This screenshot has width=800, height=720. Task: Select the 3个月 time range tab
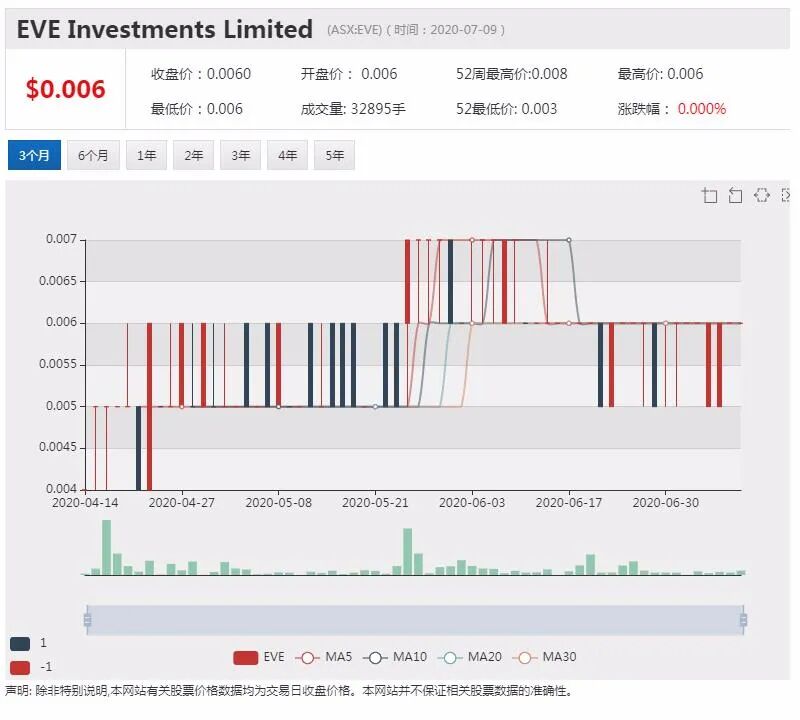coord(34,155)
